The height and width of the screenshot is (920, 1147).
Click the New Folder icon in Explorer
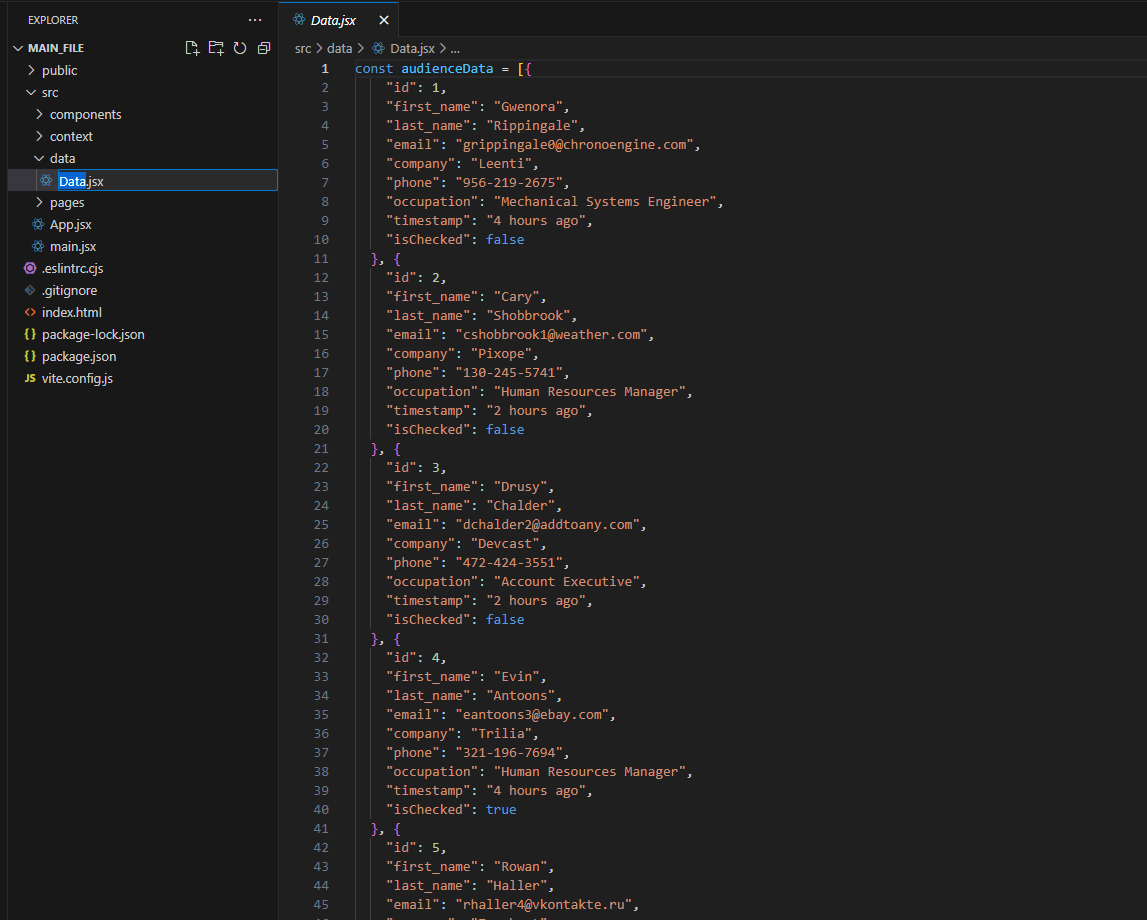217,48
